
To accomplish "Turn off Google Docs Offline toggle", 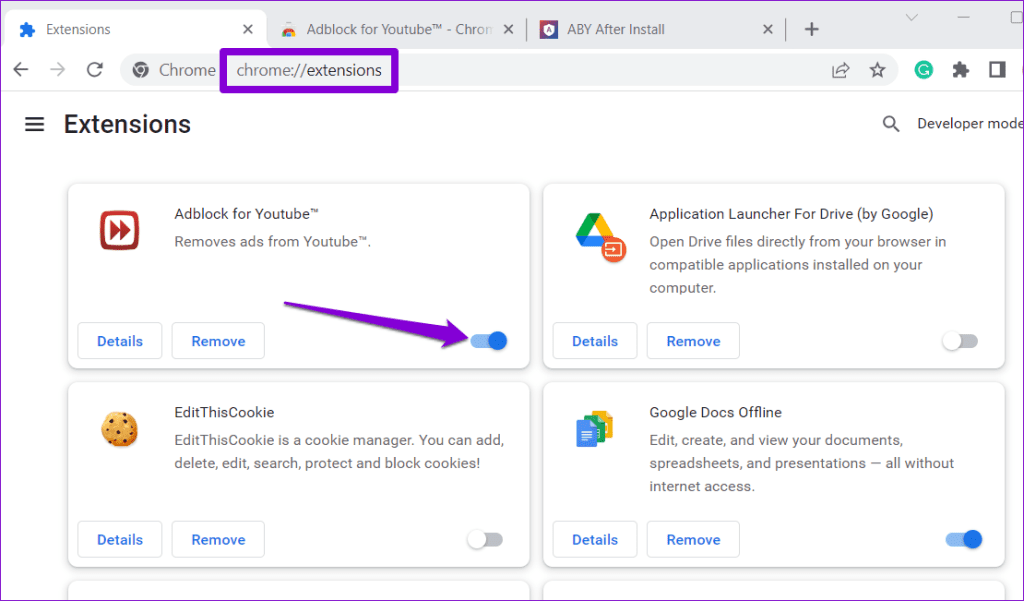I will point(964,540).
